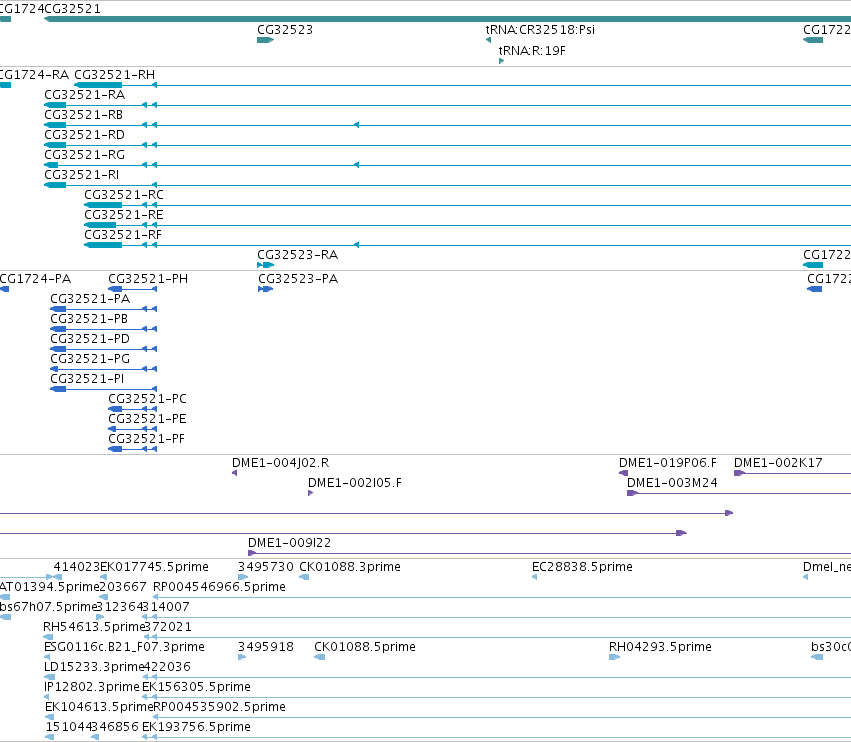This screenshot has width=851, height=742.
Task: Select protein label CG32521-PH
Action: pos(148,279)
